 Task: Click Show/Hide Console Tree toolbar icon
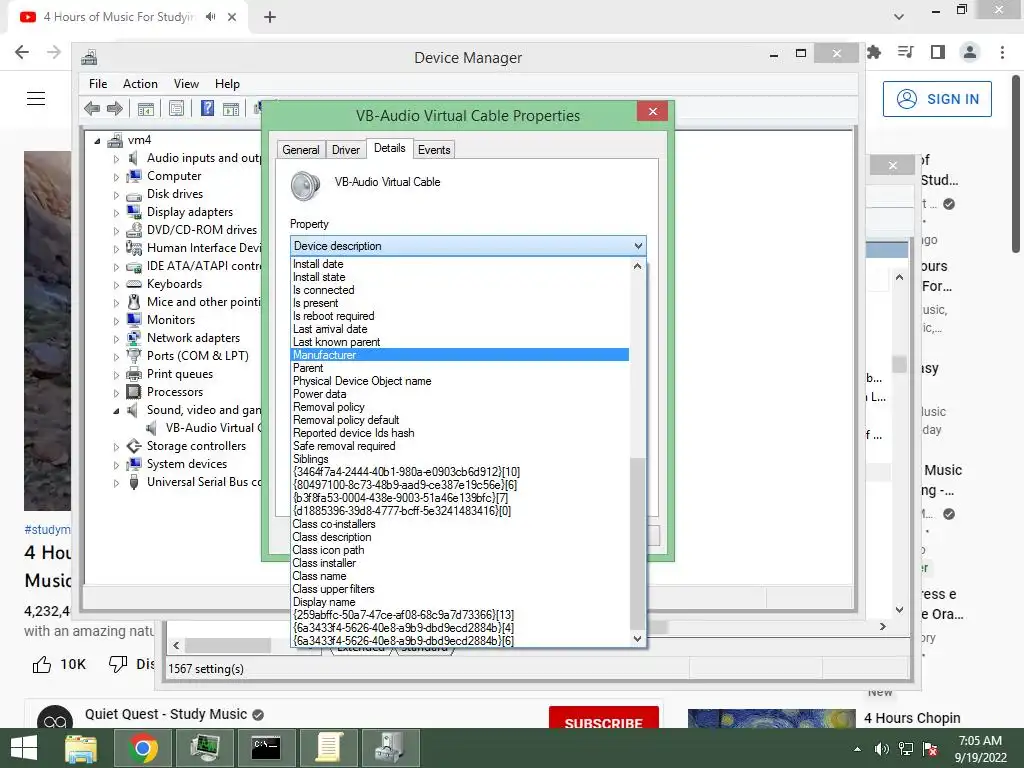pos(146,108)
